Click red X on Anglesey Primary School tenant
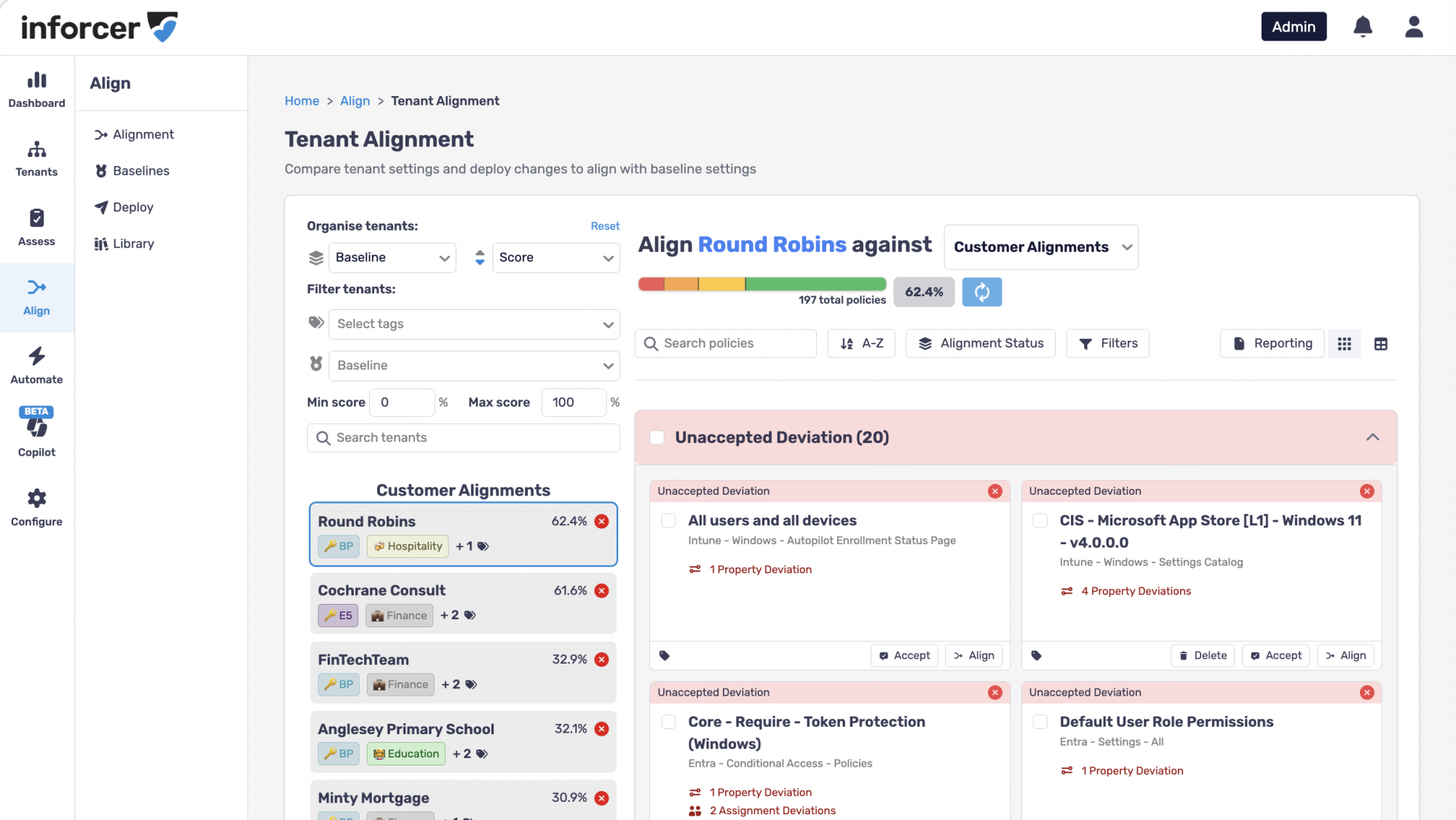 [x=601, y=728]
